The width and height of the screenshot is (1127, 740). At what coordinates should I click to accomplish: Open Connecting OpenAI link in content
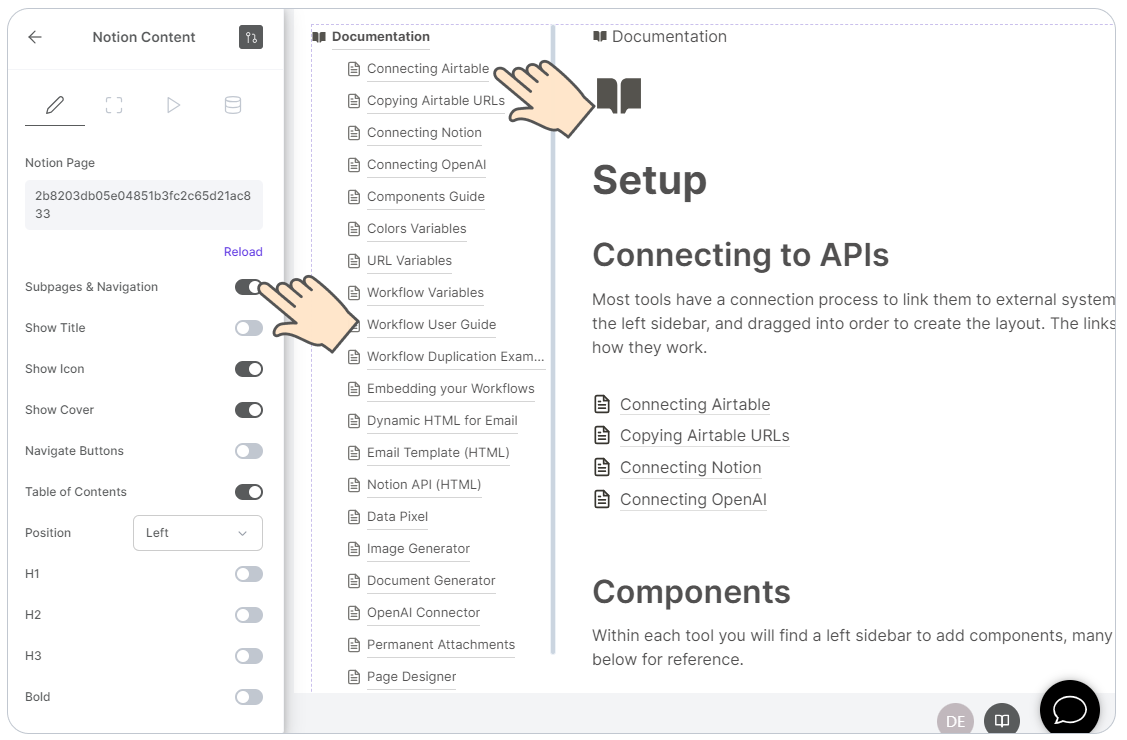click(x=694, y=499)
